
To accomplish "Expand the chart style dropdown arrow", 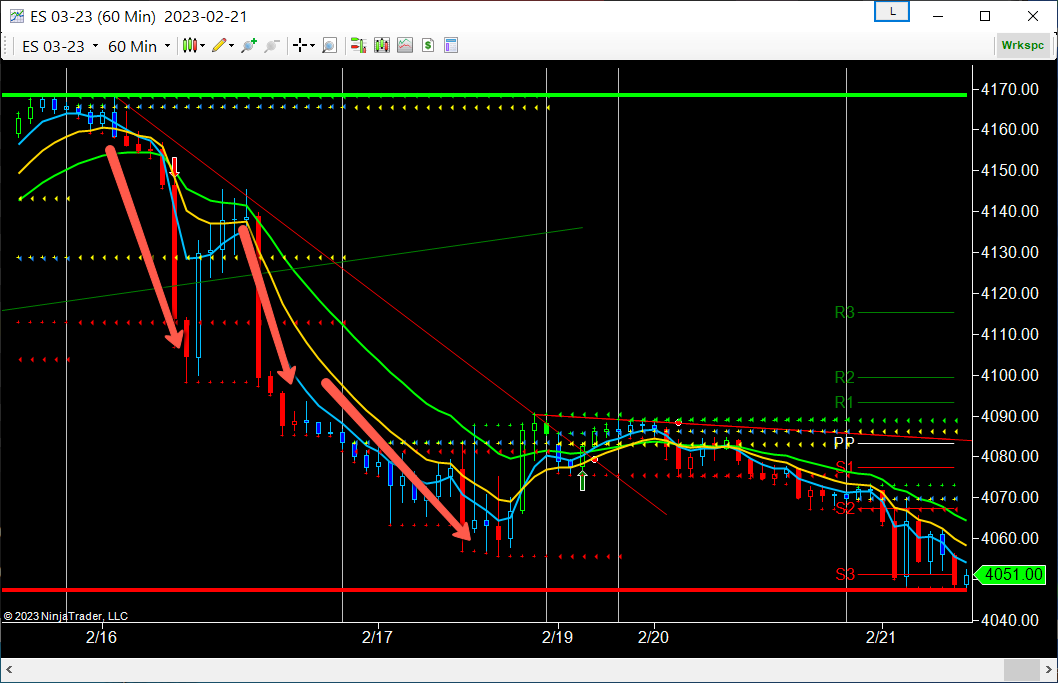I will [x=202, y=46].
